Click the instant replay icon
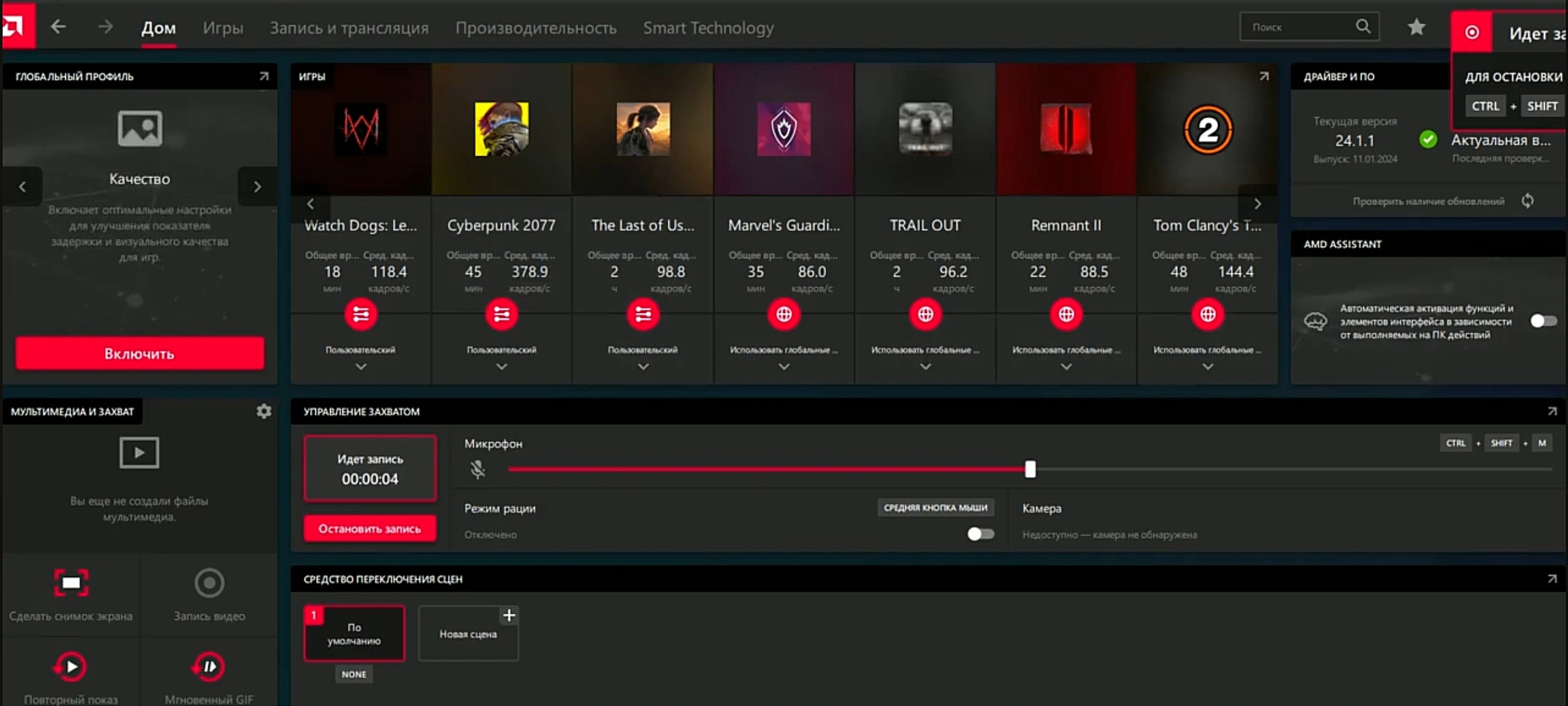This screenshot has width=1568, height=706. [70, 667]
